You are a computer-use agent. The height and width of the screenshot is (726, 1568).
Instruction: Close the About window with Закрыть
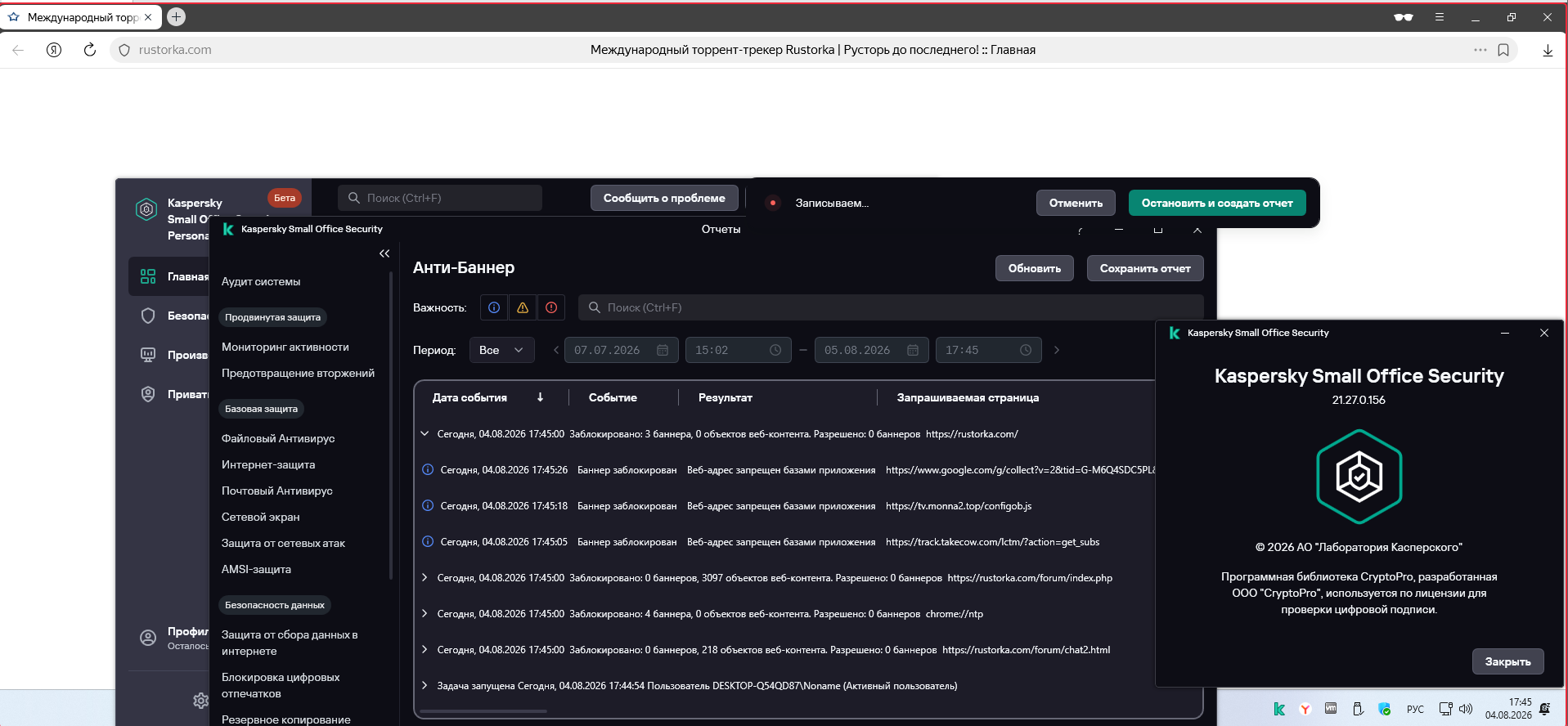1508,661
